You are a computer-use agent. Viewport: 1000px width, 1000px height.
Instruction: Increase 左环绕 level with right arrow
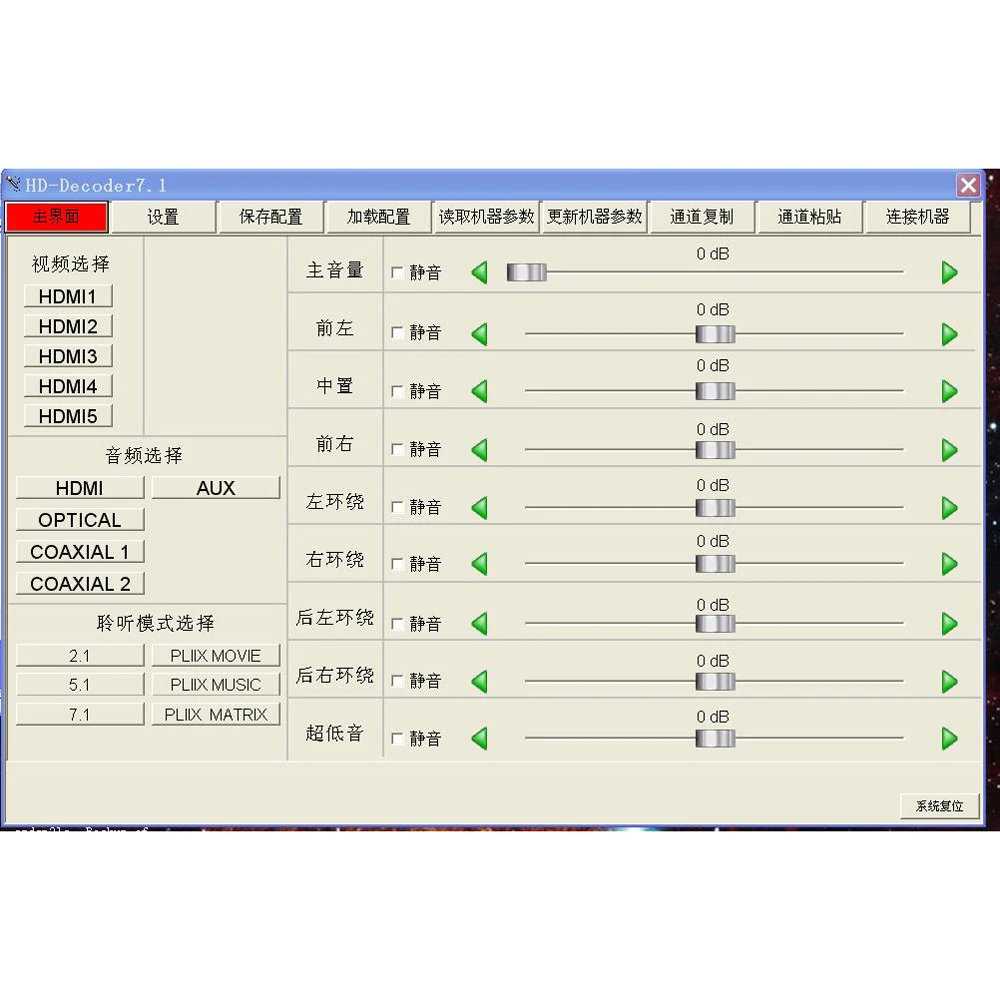pyautogui.click(x=950, y=508)
